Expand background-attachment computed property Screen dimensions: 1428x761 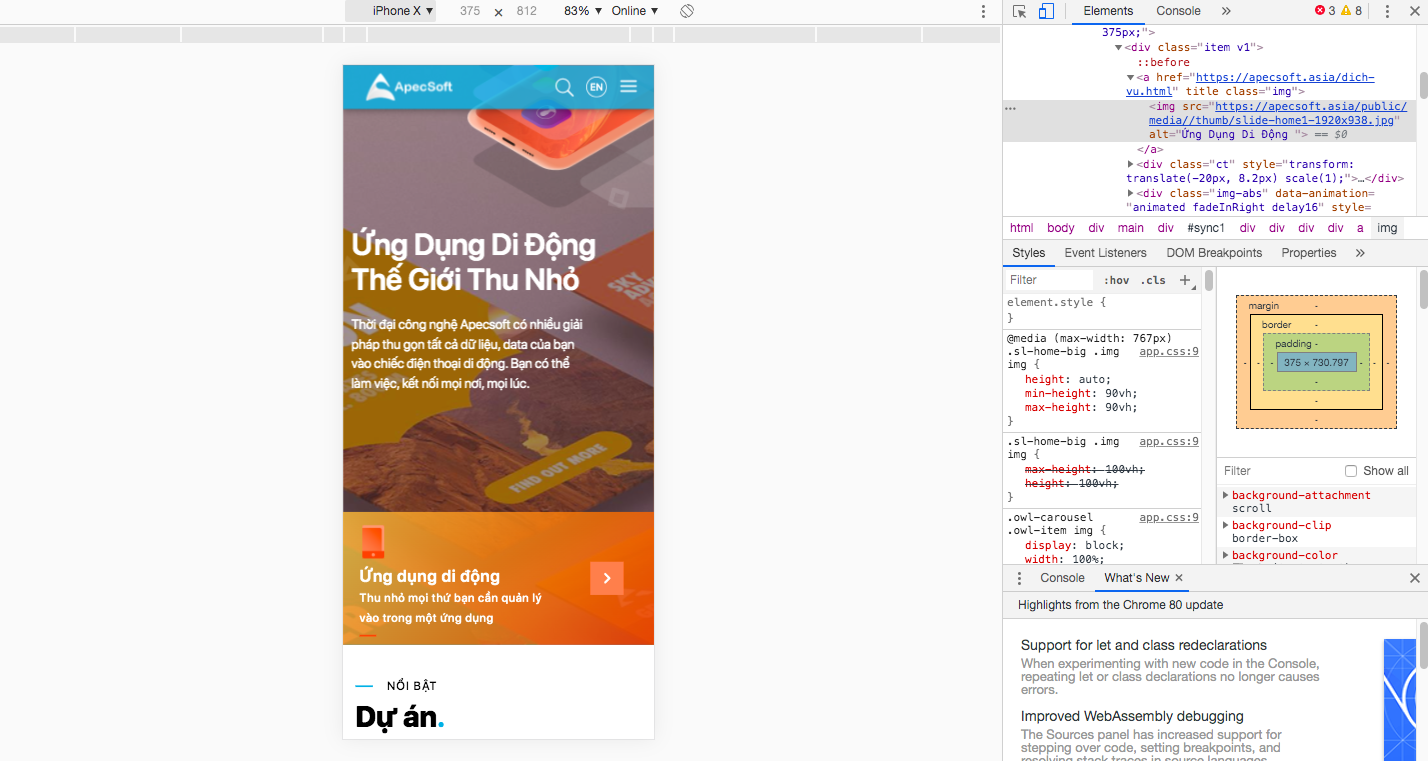pos(1226,495)
